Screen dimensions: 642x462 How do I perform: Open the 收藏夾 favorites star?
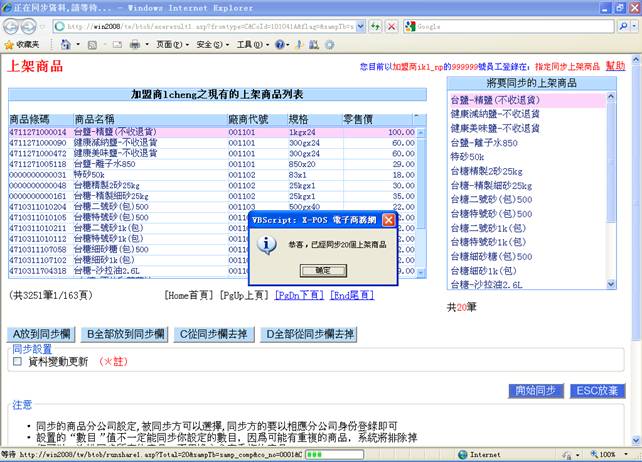coord(22,45)
